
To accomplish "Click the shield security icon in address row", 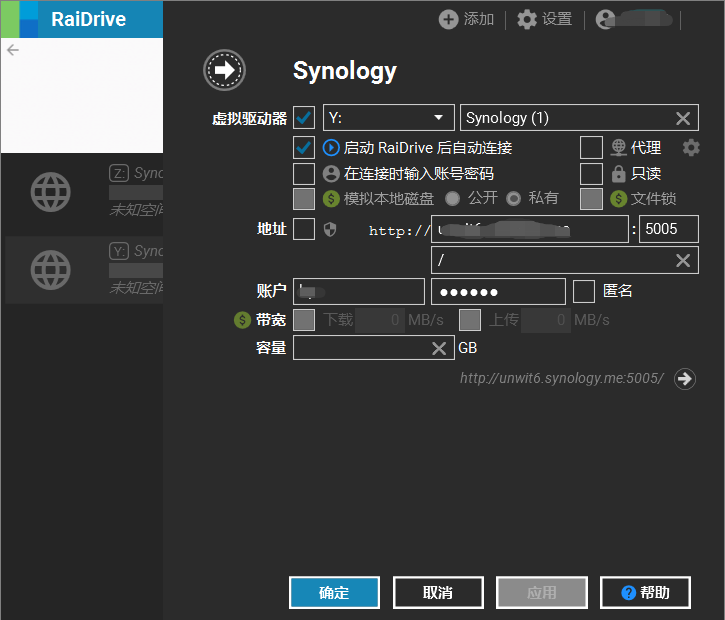I will coord(330,229).
